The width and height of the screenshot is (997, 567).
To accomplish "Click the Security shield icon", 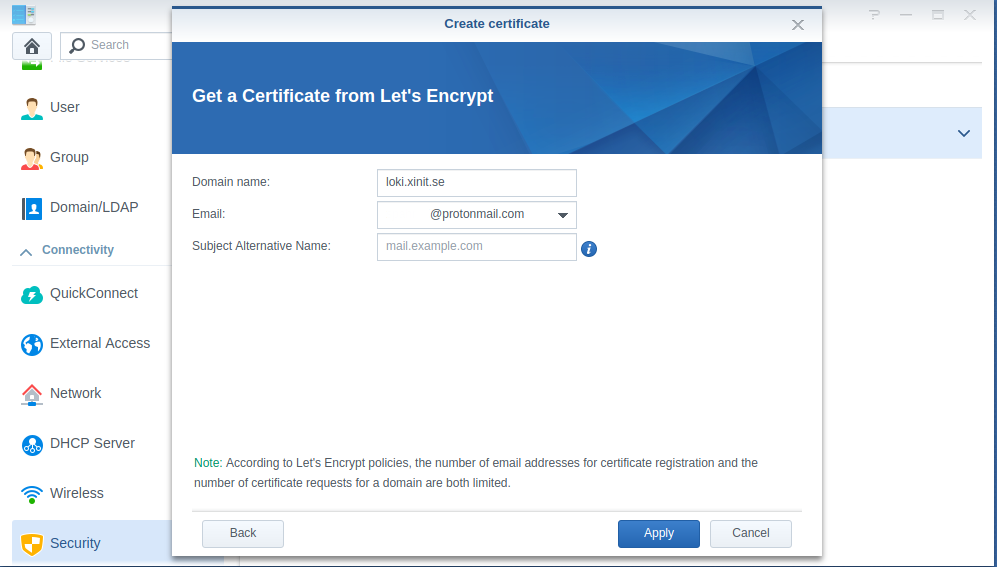I will pos(31,544).
